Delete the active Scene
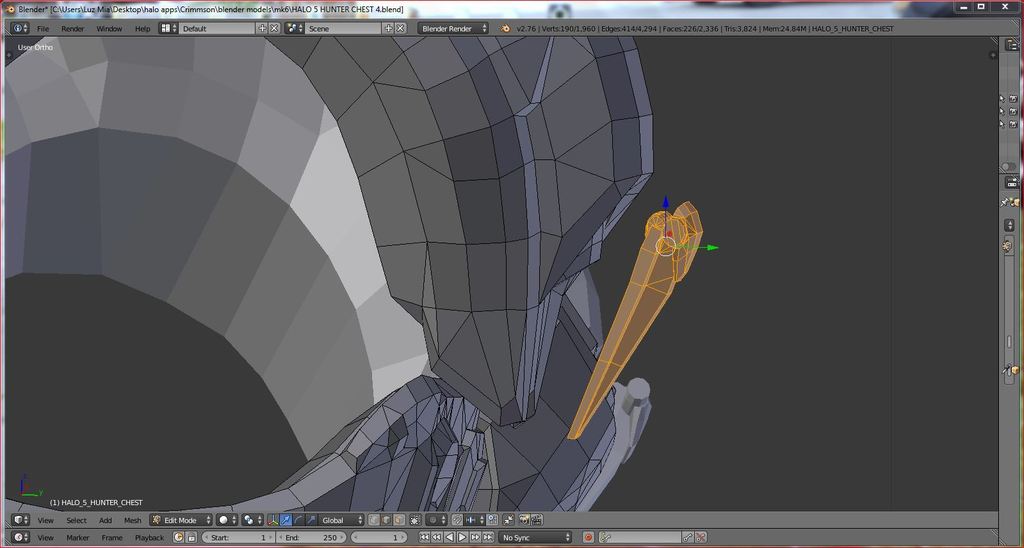 pos(400,28)
